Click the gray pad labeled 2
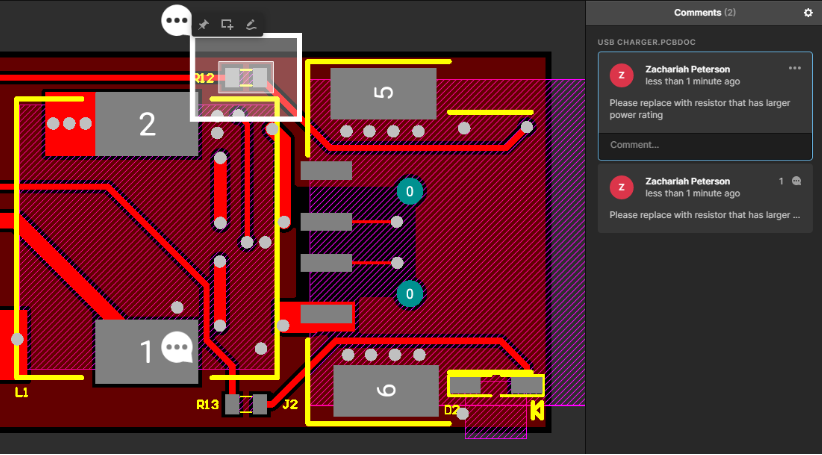Viewport: 822px width, 455px height. point(147,124)
